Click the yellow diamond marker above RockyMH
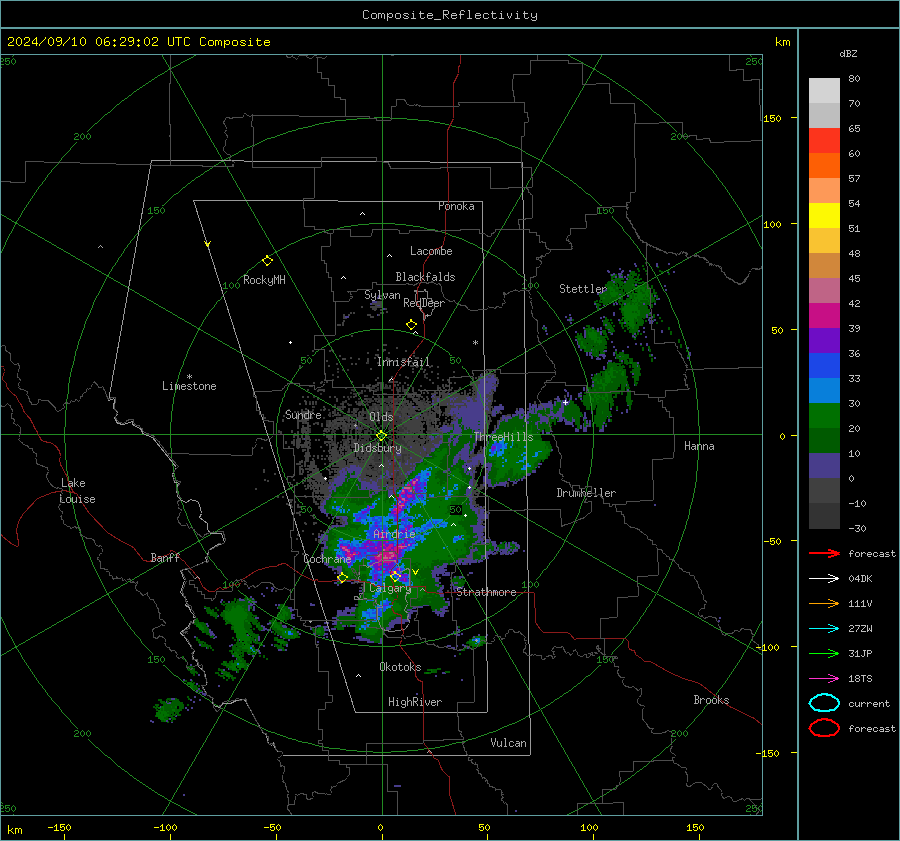The height and width of the screenshot is (841, 900). 267,261
